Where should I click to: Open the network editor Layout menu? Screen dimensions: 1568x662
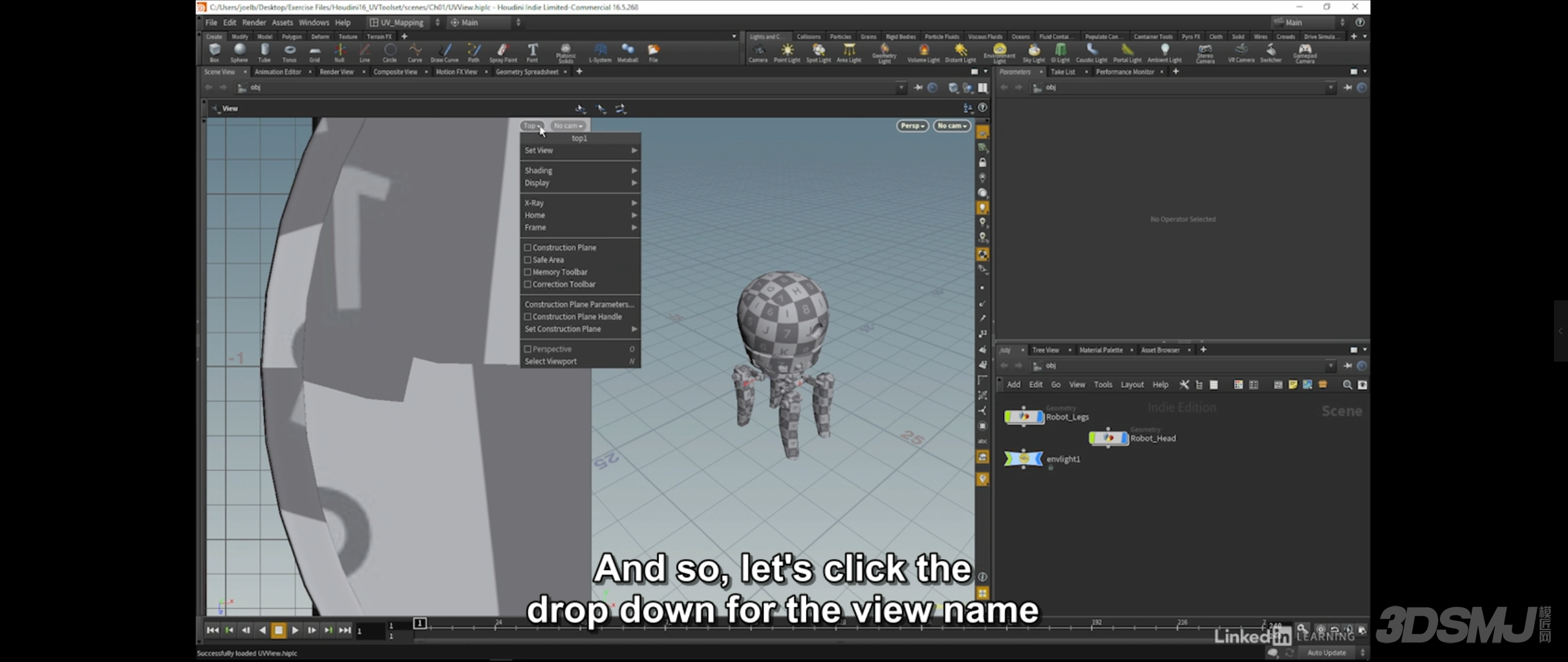tap(1132, 385)
